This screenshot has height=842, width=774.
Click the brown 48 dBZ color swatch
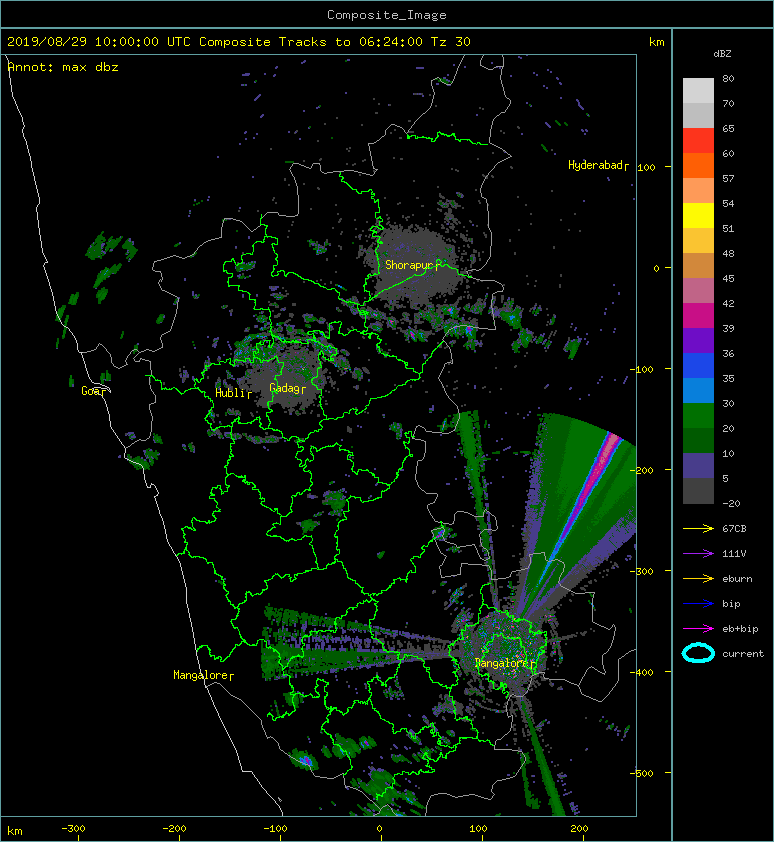point(698,265)
